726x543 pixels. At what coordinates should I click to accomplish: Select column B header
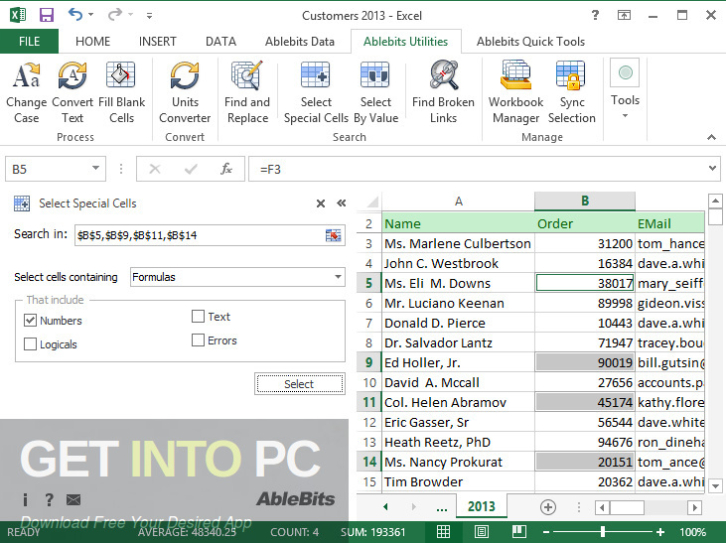(584, 201)
